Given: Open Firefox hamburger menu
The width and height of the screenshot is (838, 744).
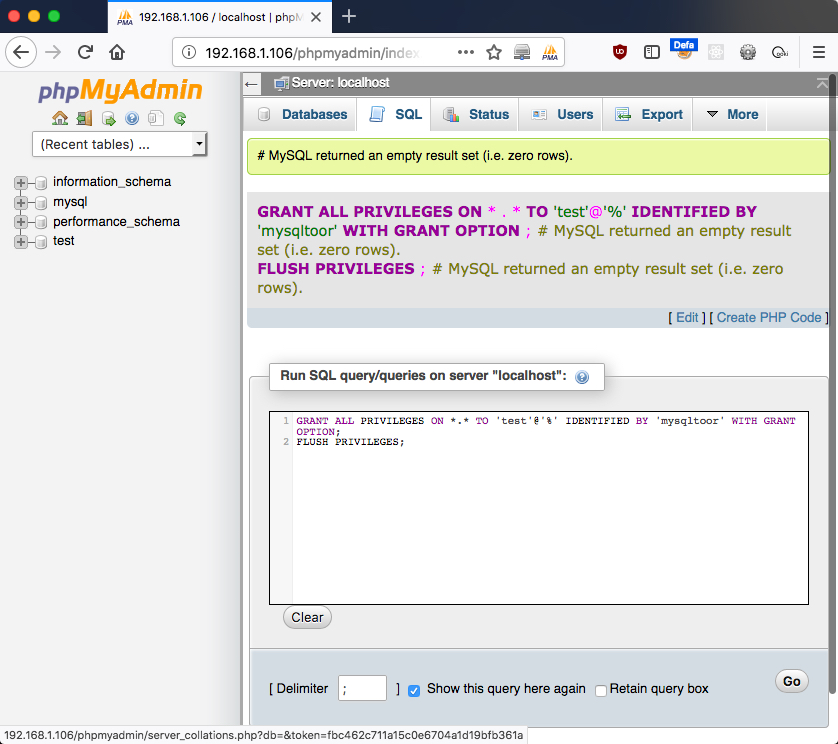Looking at the screenshot, I should pos(819,52).
